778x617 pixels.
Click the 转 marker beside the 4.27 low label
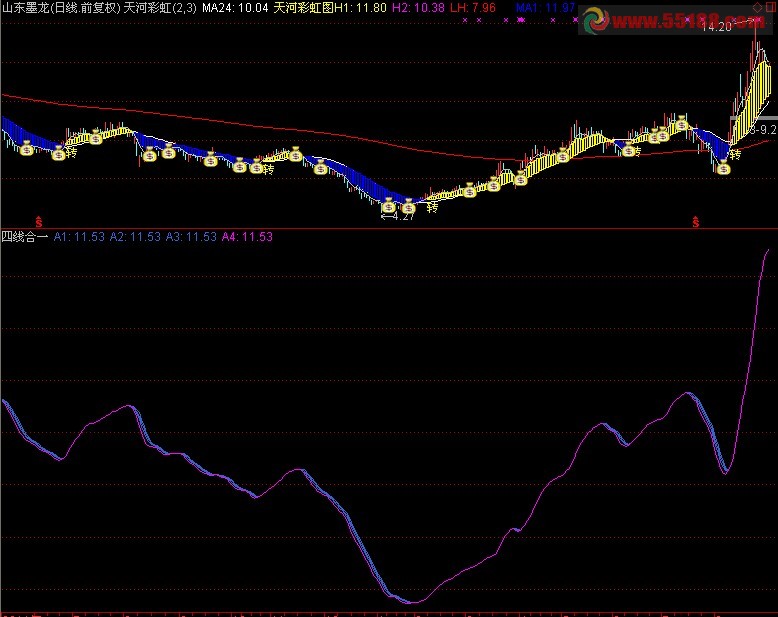click(432, 207)
